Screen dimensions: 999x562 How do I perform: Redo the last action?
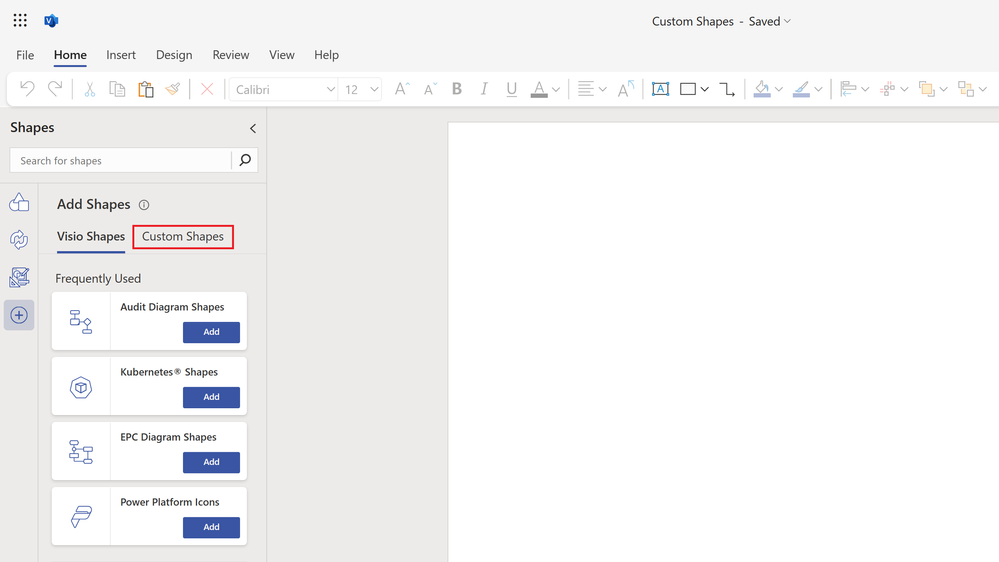[x=55, y=89]
